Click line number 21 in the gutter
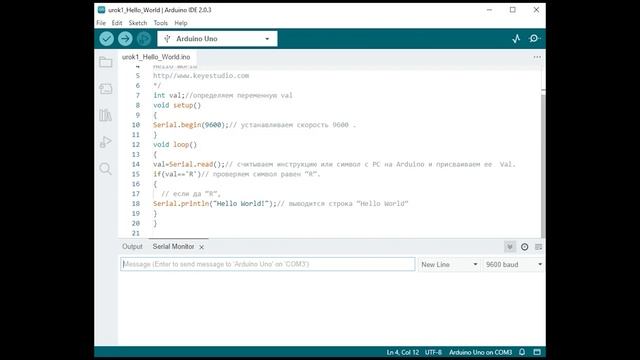Image resolution: width=640 pixels, height=360 pixels. (136, 233)
